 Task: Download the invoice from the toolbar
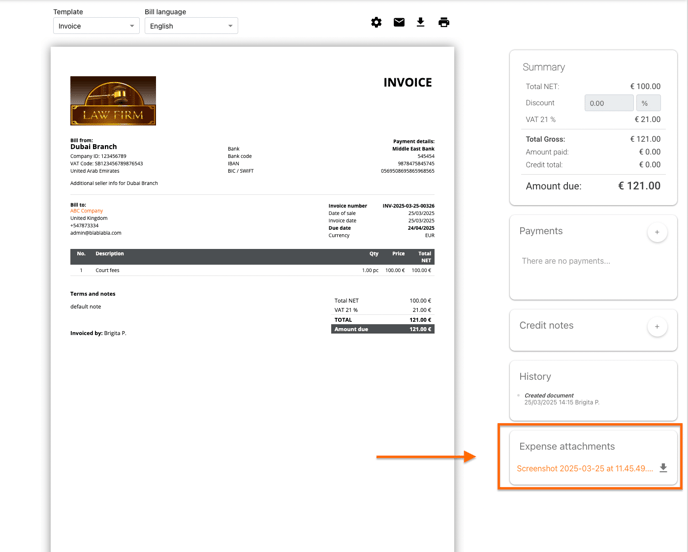click(x=420, y=22)
